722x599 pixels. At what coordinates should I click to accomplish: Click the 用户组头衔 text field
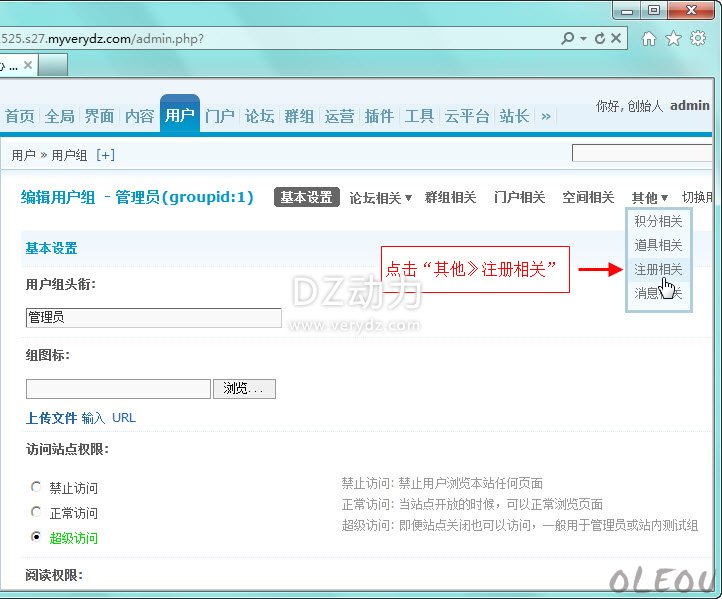click(153, 318)
